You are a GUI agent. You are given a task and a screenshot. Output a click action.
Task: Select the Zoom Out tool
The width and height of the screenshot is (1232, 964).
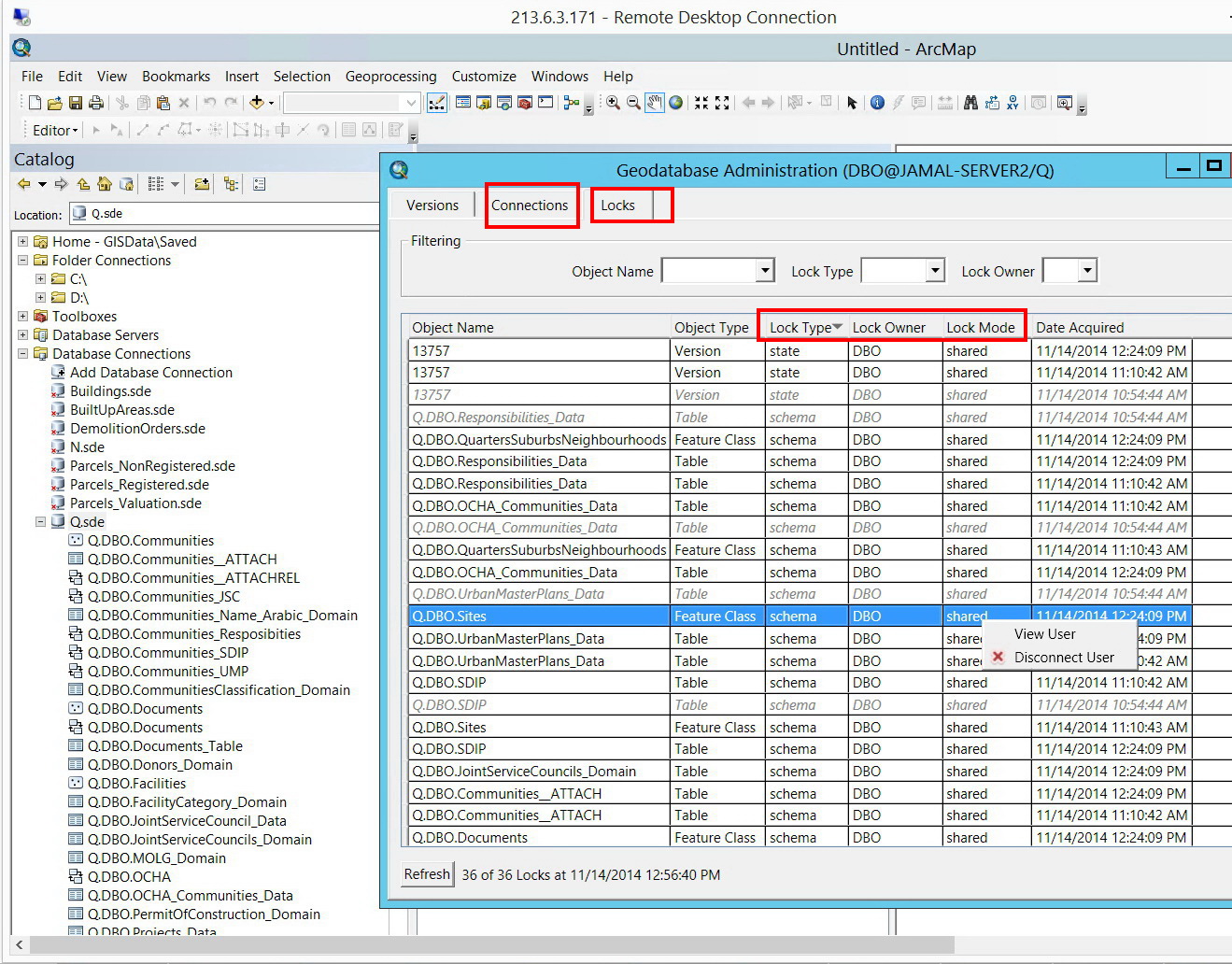pyautogui.click(x=633, y=103)
